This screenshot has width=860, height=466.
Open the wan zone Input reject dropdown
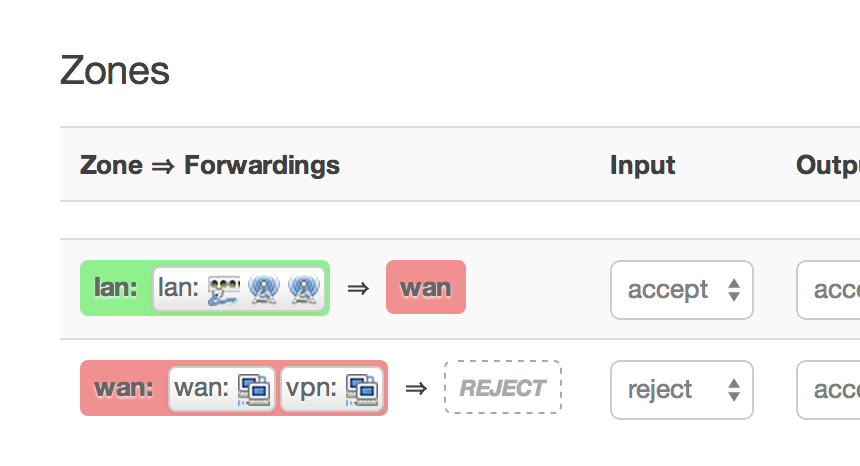pyautogui.click(x=681, y=389)
